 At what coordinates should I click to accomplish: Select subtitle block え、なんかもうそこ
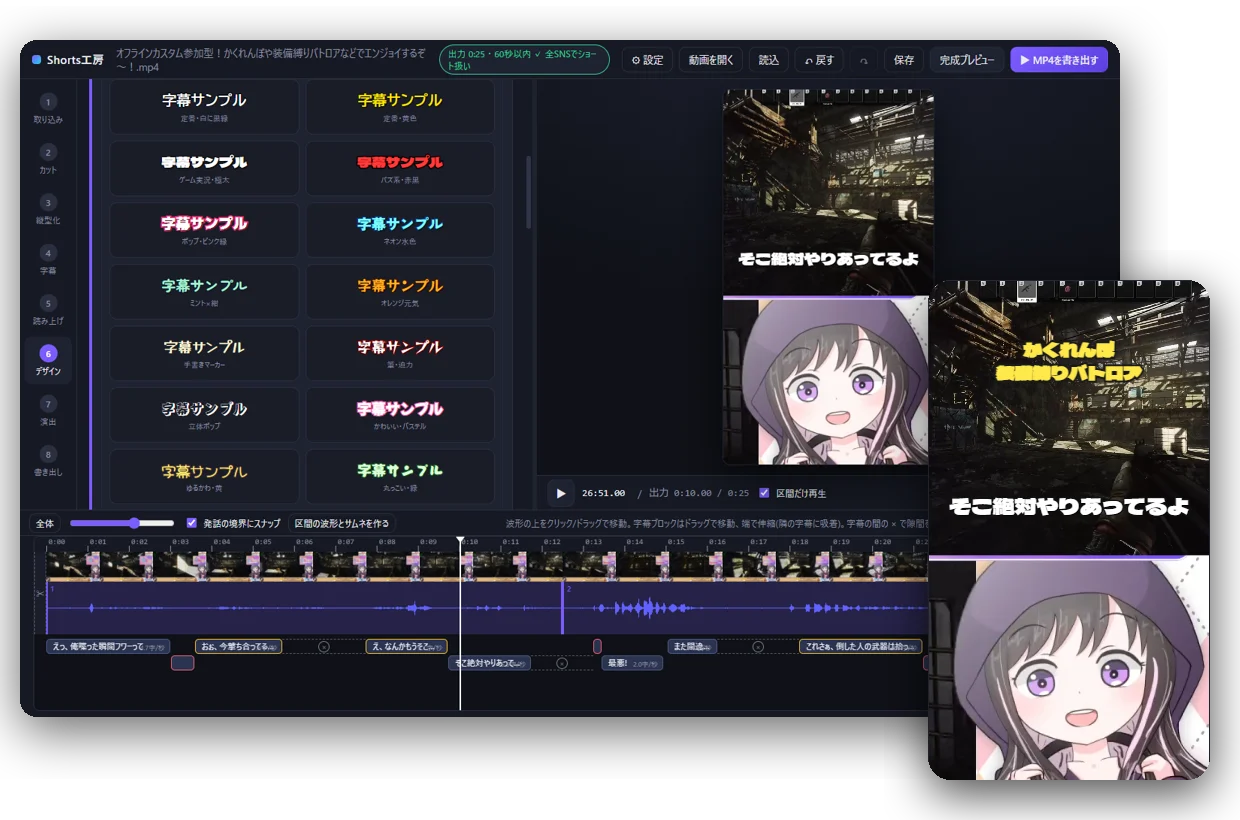coord(406,647)
